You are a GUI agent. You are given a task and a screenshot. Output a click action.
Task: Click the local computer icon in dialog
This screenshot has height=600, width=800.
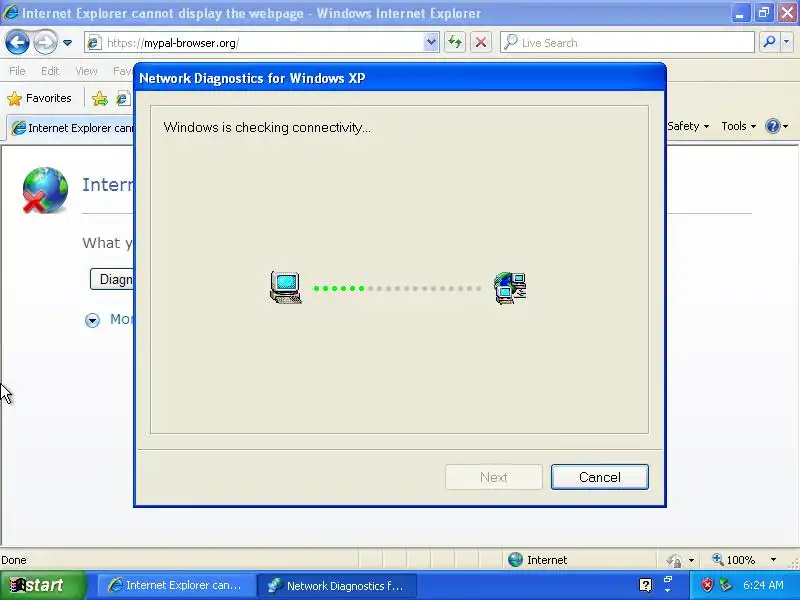[286, 288]
